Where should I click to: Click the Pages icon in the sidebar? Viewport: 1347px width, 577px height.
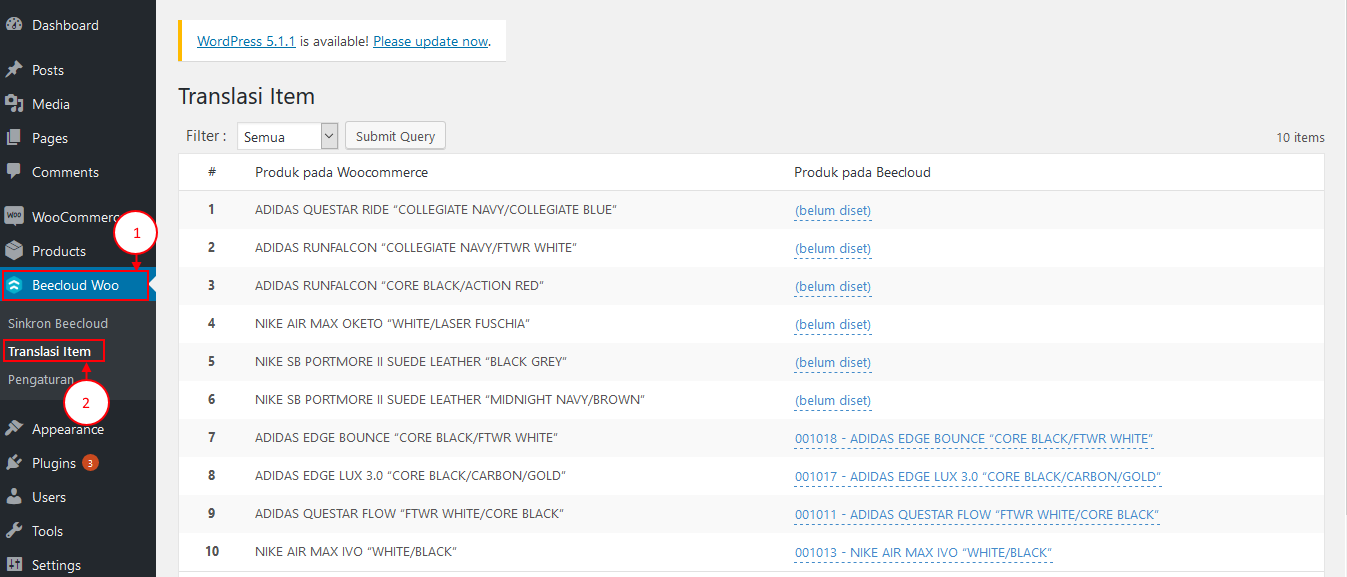(x=14, y=138)
